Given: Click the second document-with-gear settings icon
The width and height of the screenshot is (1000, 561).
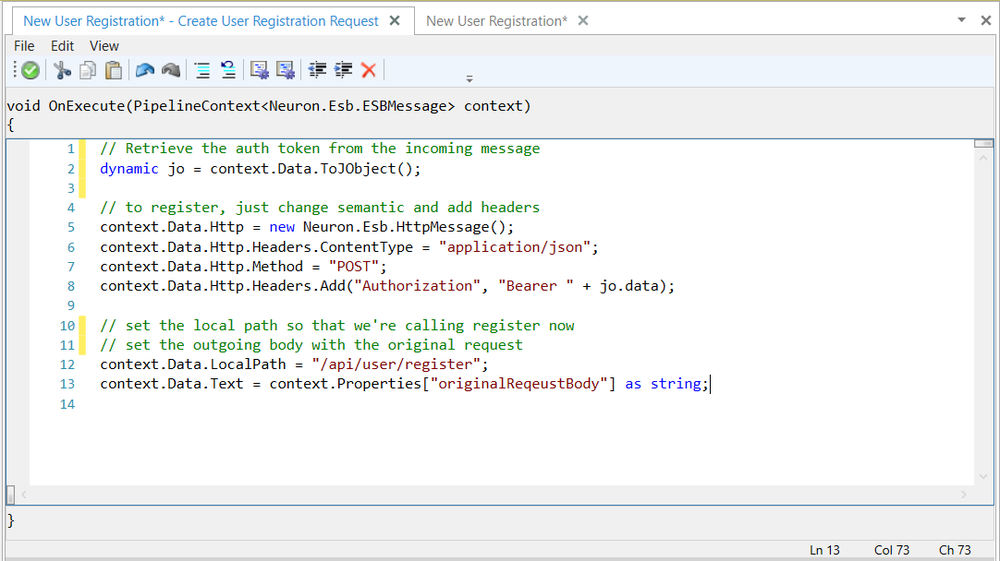Looking at the screenshot, I should [x=285, y=70].
